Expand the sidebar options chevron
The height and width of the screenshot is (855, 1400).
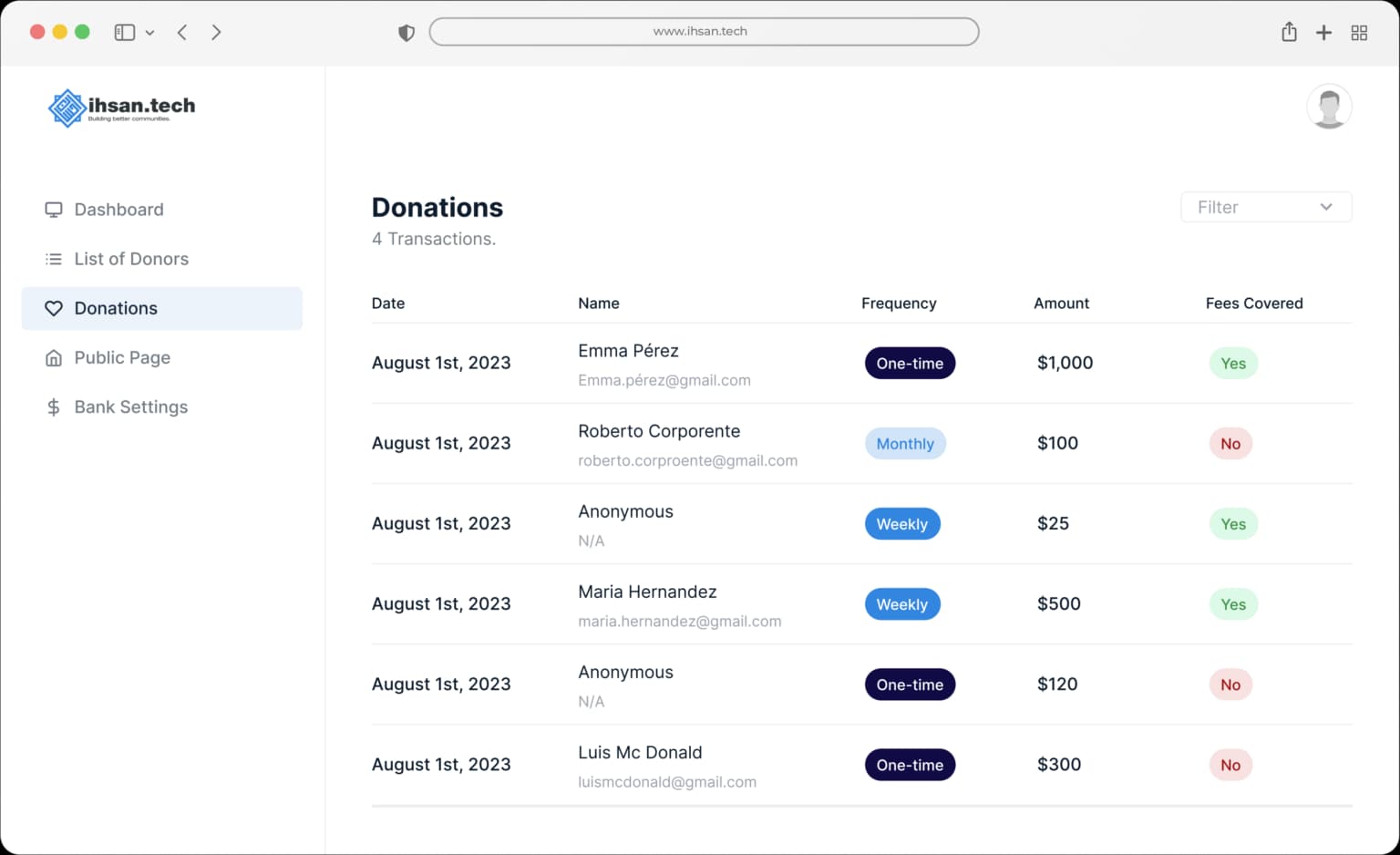click(x=149, y=33)
